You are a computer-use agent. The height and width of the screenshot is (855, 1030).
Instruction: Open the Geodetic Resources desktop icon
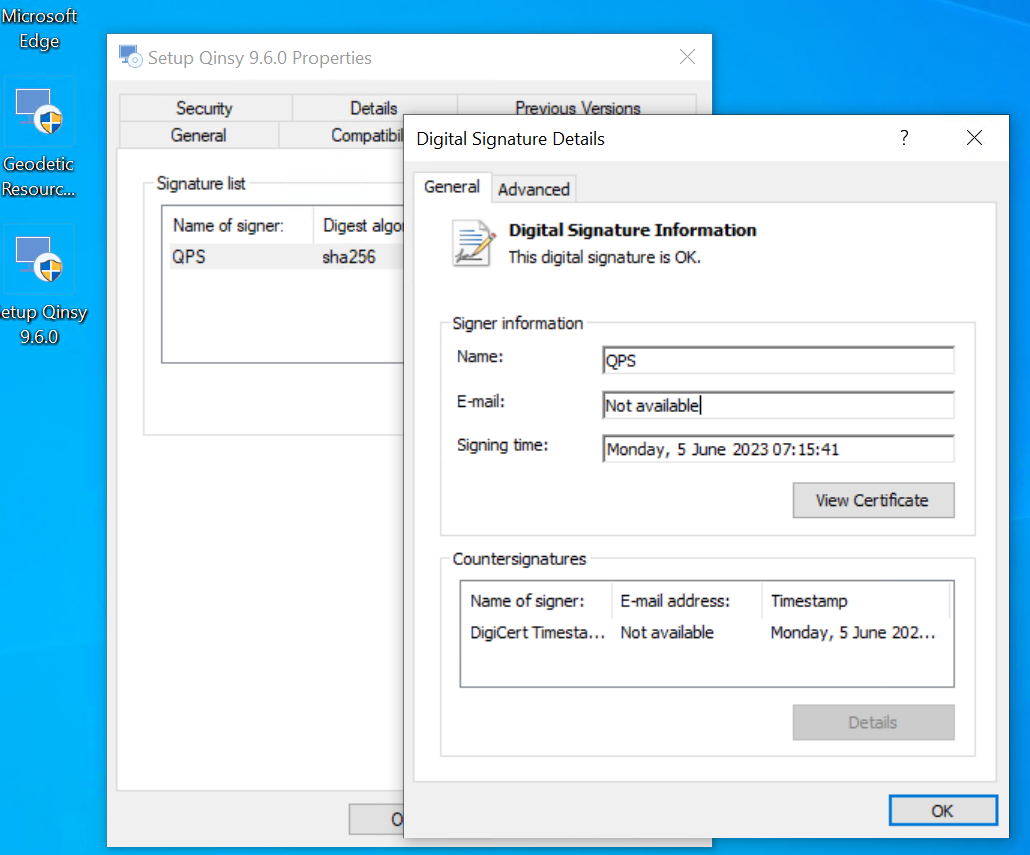pyautogui.click(x=39, y=113)
